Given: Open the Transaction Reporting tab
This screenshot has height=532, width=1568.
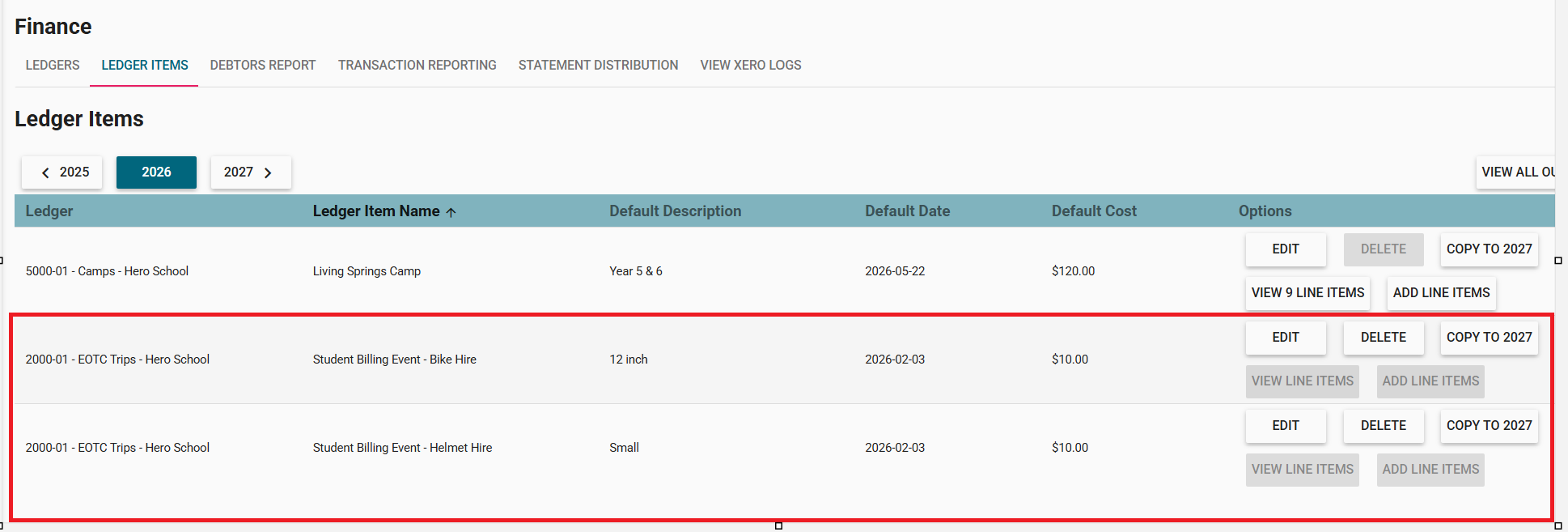Looking at the screenshot, I should (417, 65).
